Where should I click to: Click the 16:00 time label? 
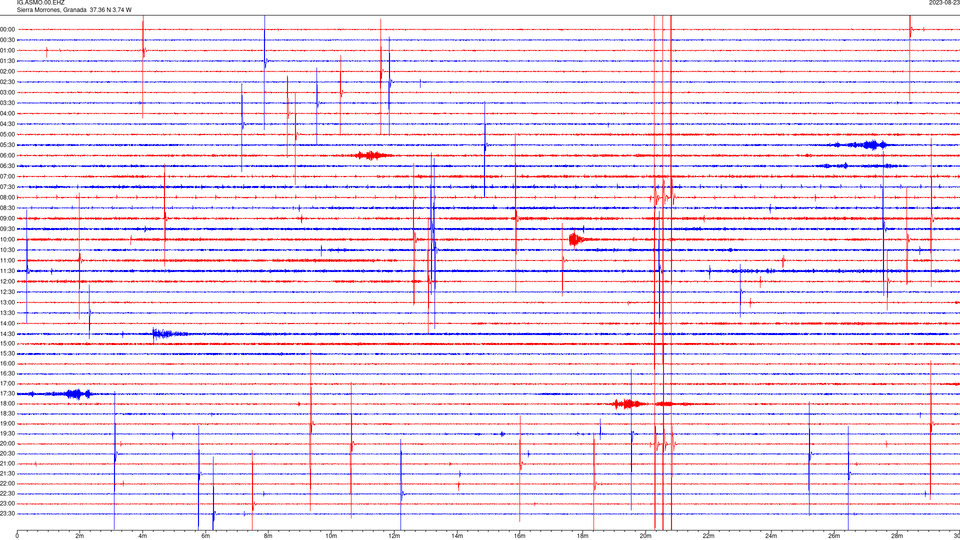pyautogui.click(x=8, y=364)
